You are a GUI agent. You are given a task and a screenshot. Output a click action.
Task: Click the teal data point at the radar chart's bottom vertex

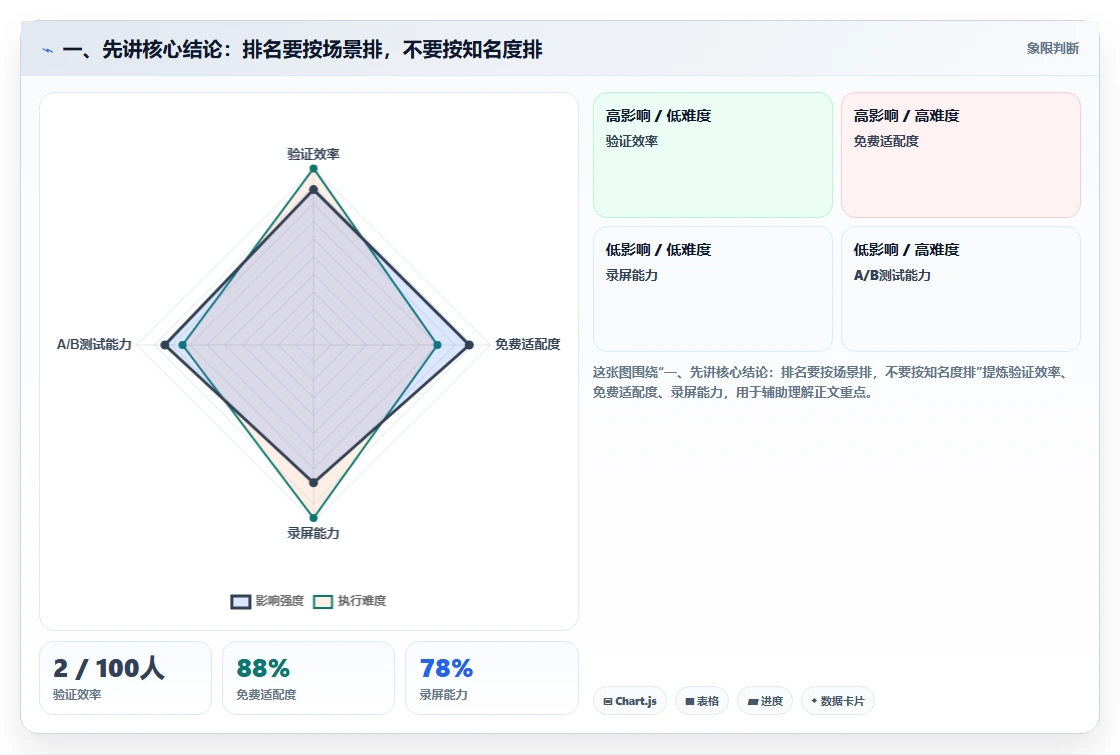pyautogui.click(x=313, y=518)
